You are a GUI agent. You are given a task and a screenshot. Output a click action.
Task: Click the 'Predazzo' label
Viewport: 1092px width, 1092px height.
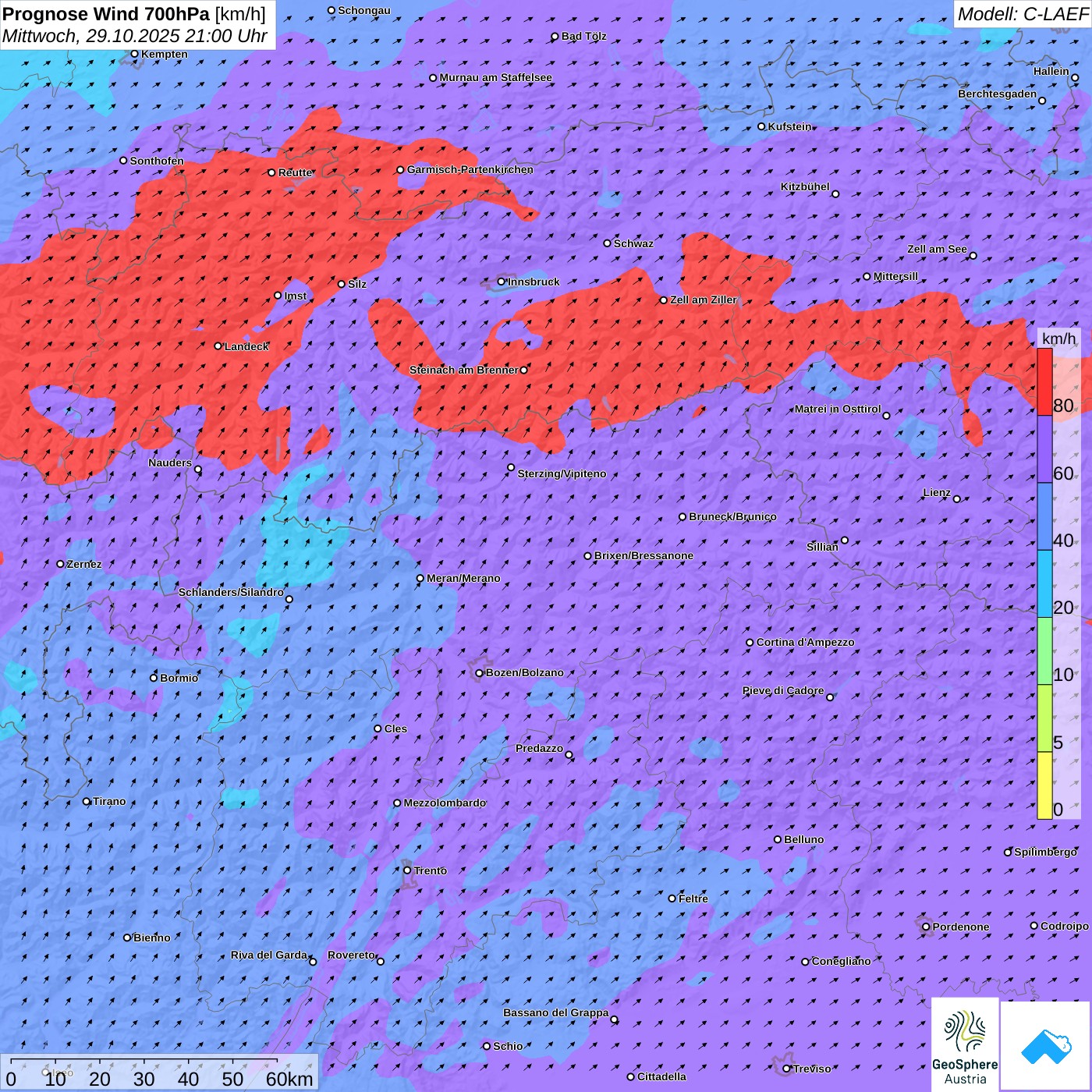tap(539, 748)
